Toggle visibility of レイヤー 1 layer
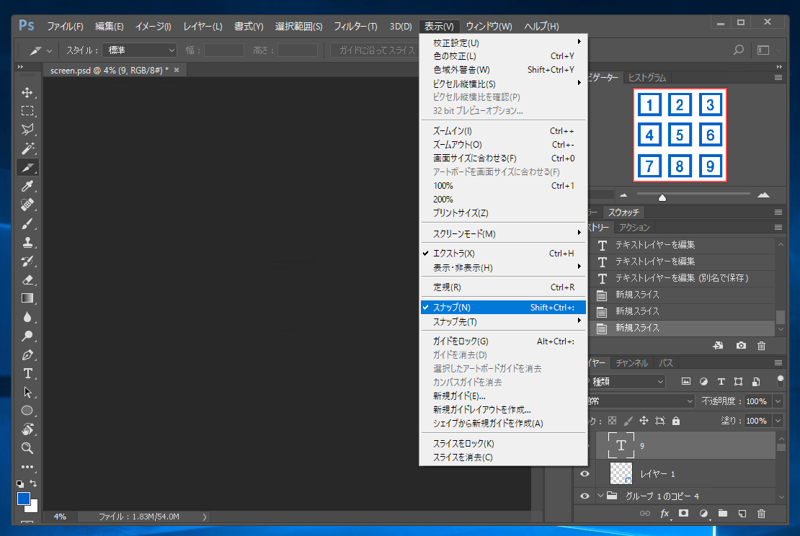Viewport: 800px width, 536px height. click(x=587, y=473)
